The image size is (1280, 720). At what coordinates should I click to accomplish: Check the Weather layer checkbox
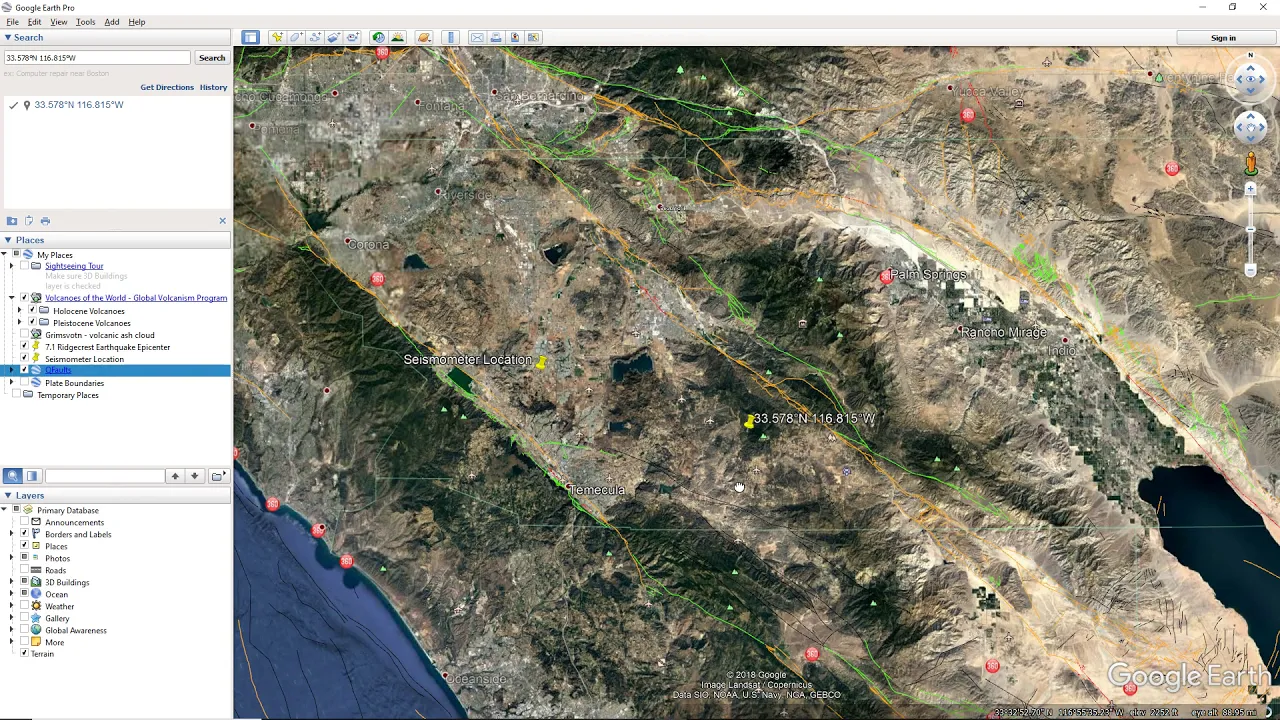(x=25, y=606)
